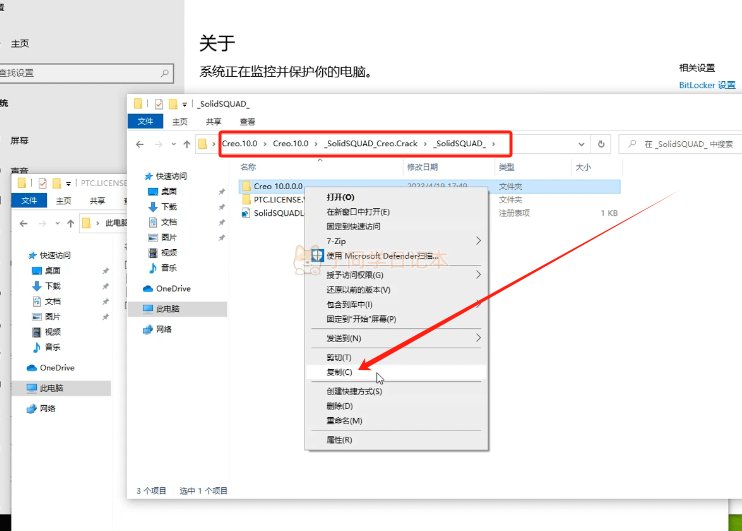Open 下载 in the _SolidSQUAD_ sidebar
The height and width of the screenshot is (531, 742).
click(x=163, y=206)
